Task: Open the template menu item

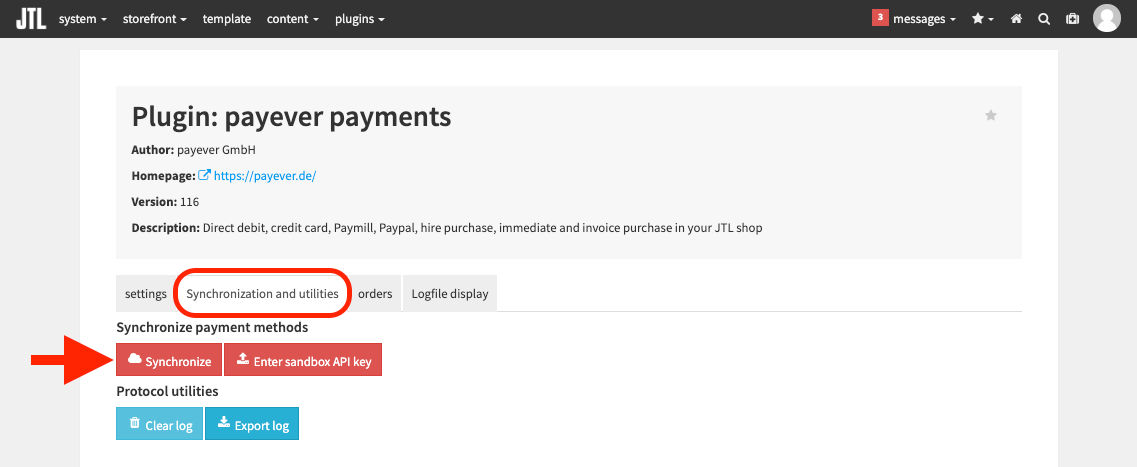Action: (x=227, y=19)
